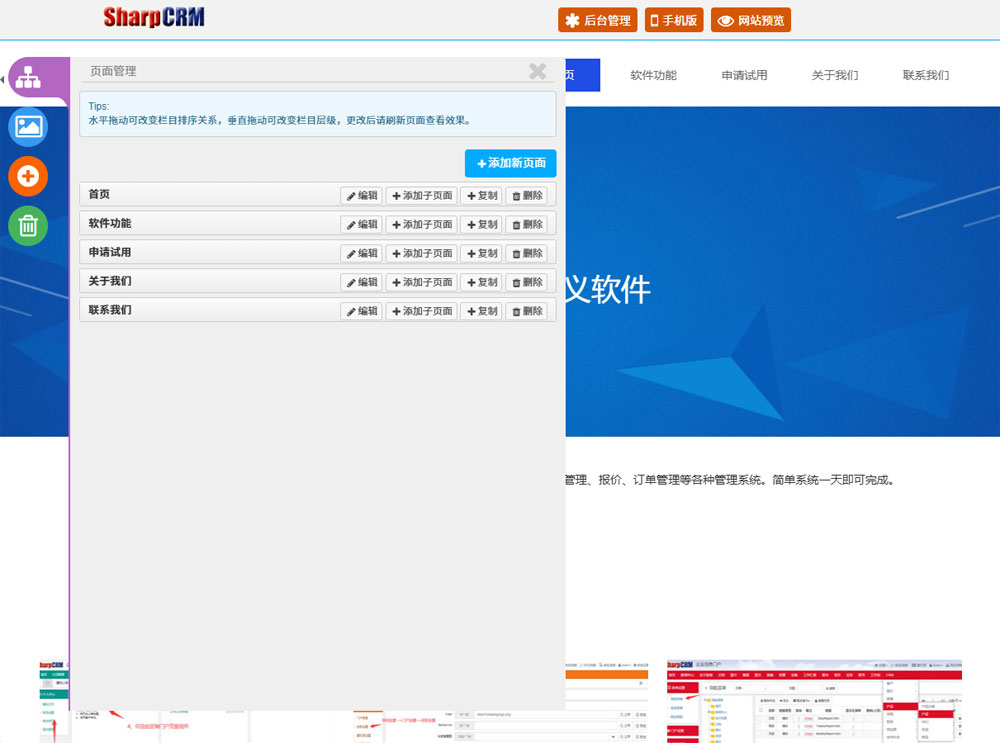Switch to 手机版 mobile view
This screenshot has width=1000, height=743.
(x=674, y=20)
